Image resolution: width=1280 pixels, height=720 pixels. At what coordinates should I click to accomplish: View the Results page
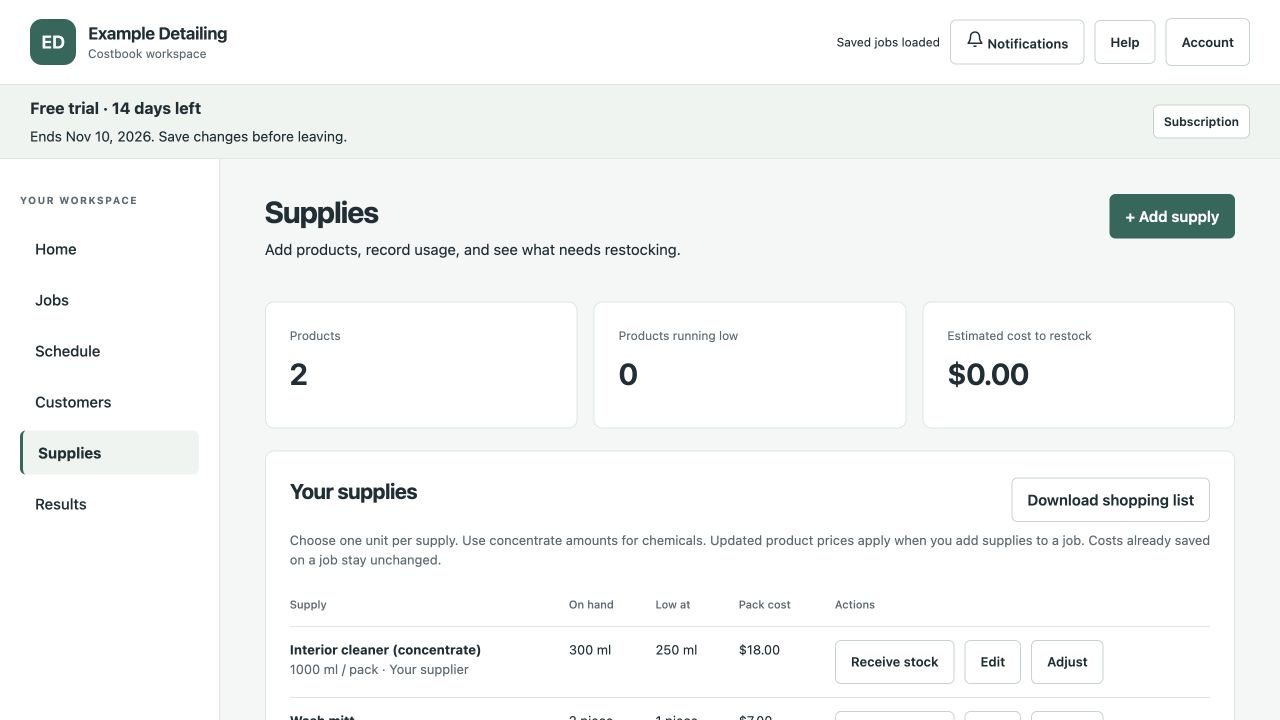point(109,504)
